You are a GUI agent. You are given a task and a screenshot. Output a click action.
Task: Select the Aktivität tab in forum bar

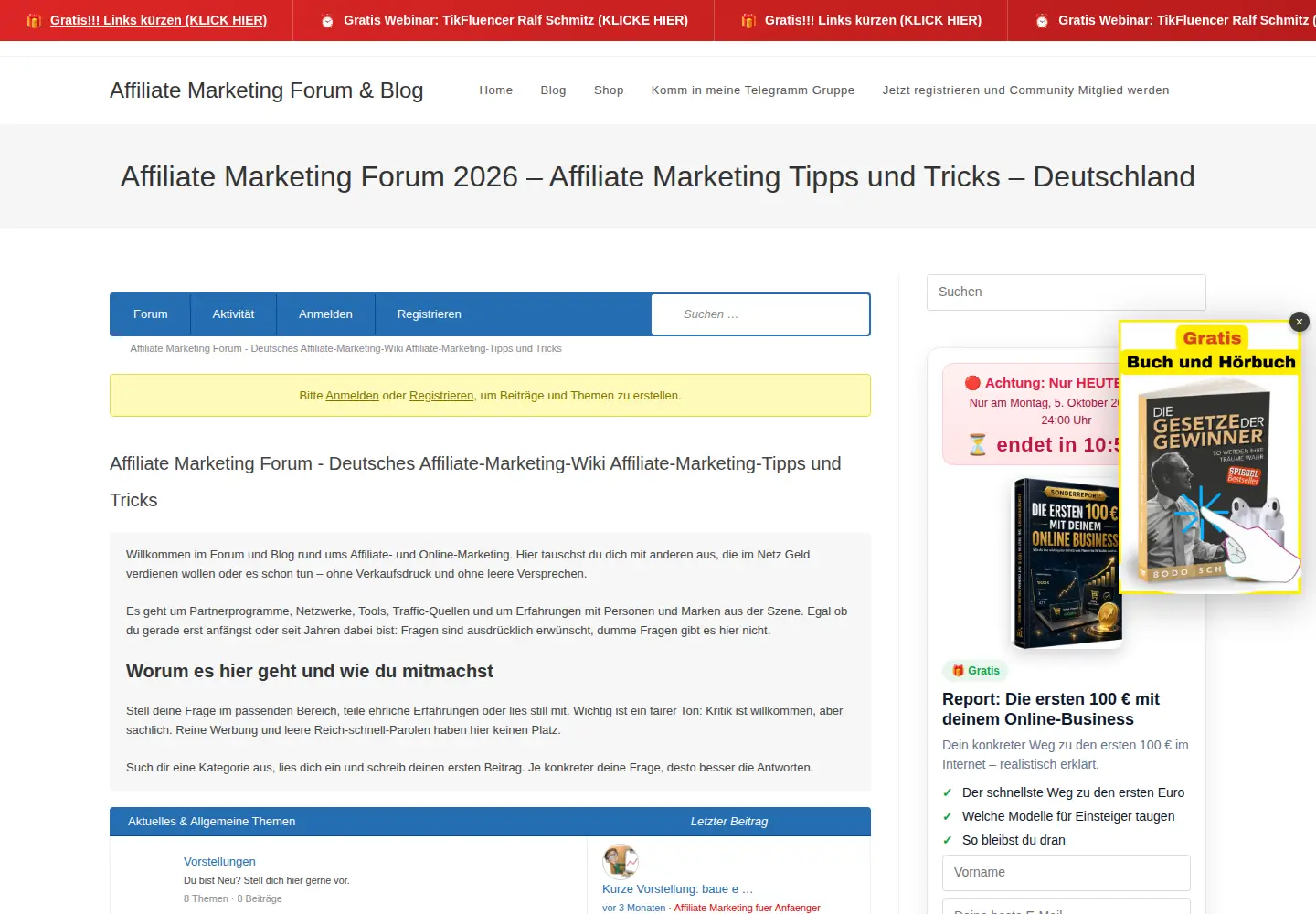click(233, 314)
